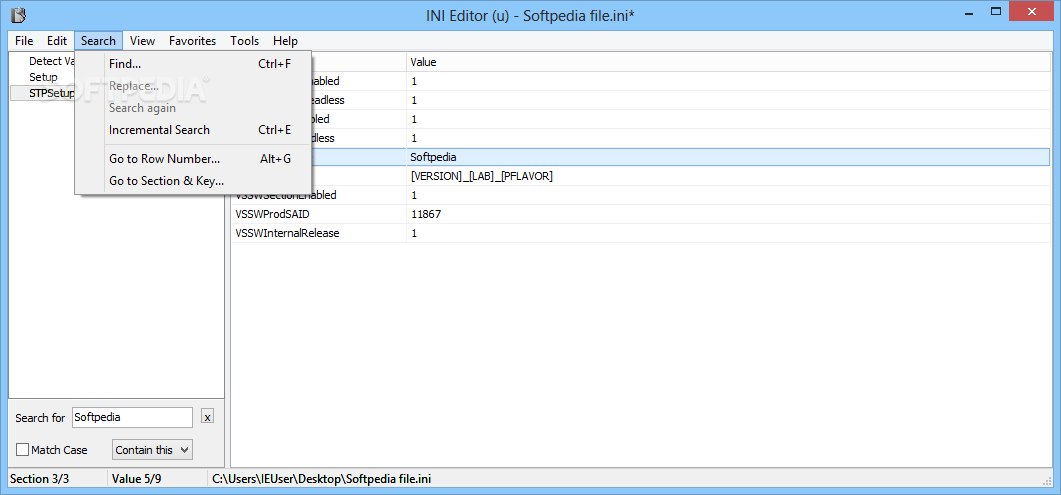The height and width of the screenshot is (495, 1061).
Task: Clear search with the x button
Action: (208, 417)
